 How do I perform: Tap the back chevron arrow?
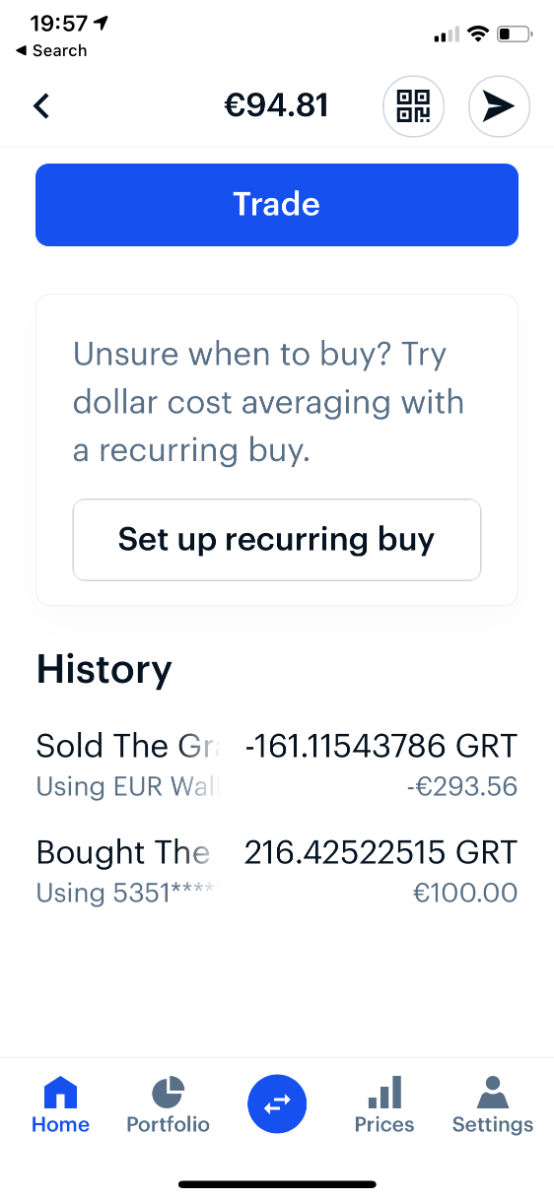pyautogui.click(x=41, y=106)
